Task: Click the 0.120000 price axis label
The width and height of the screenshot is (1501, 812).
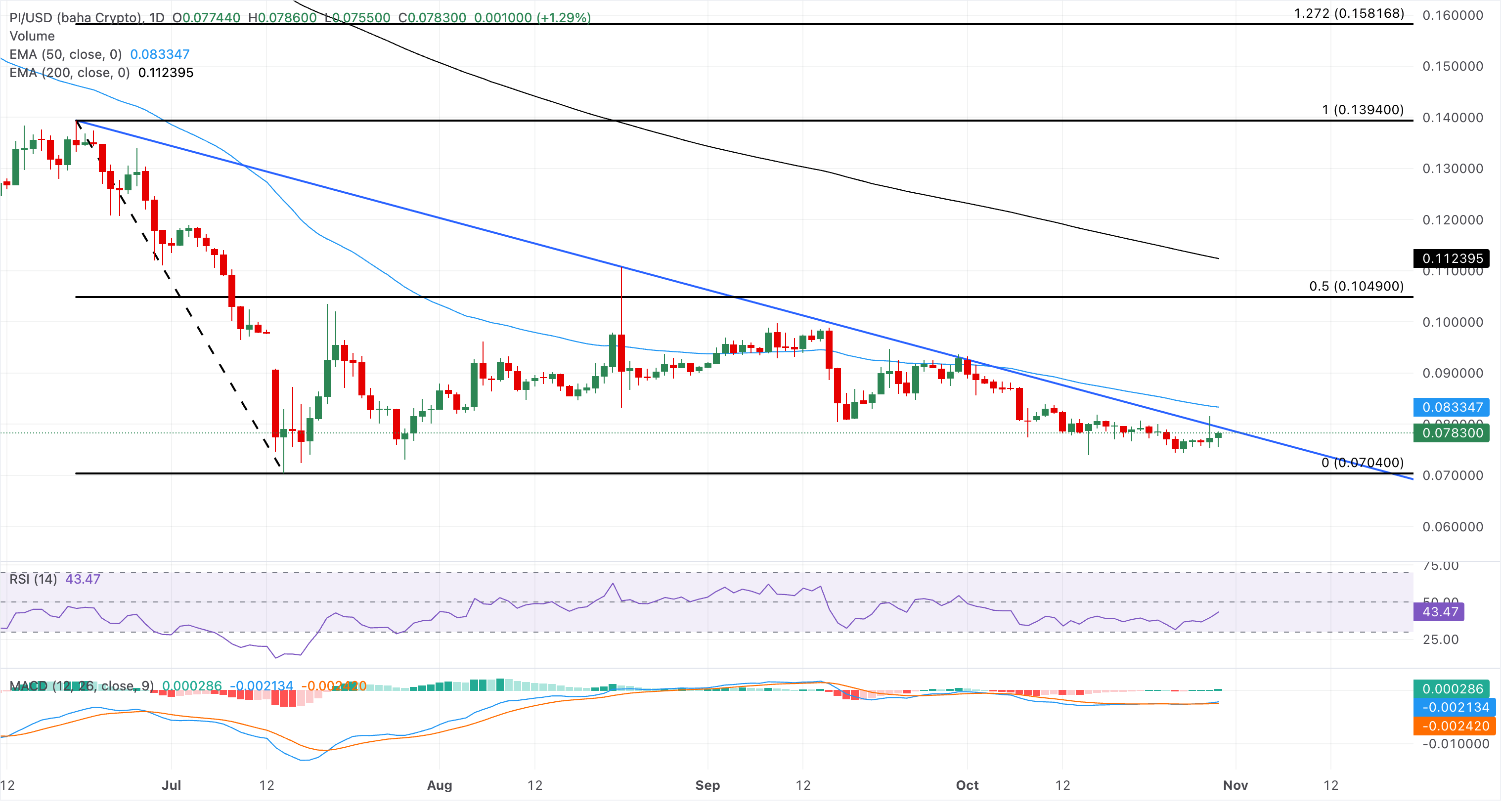Action: coord(1453,220)
